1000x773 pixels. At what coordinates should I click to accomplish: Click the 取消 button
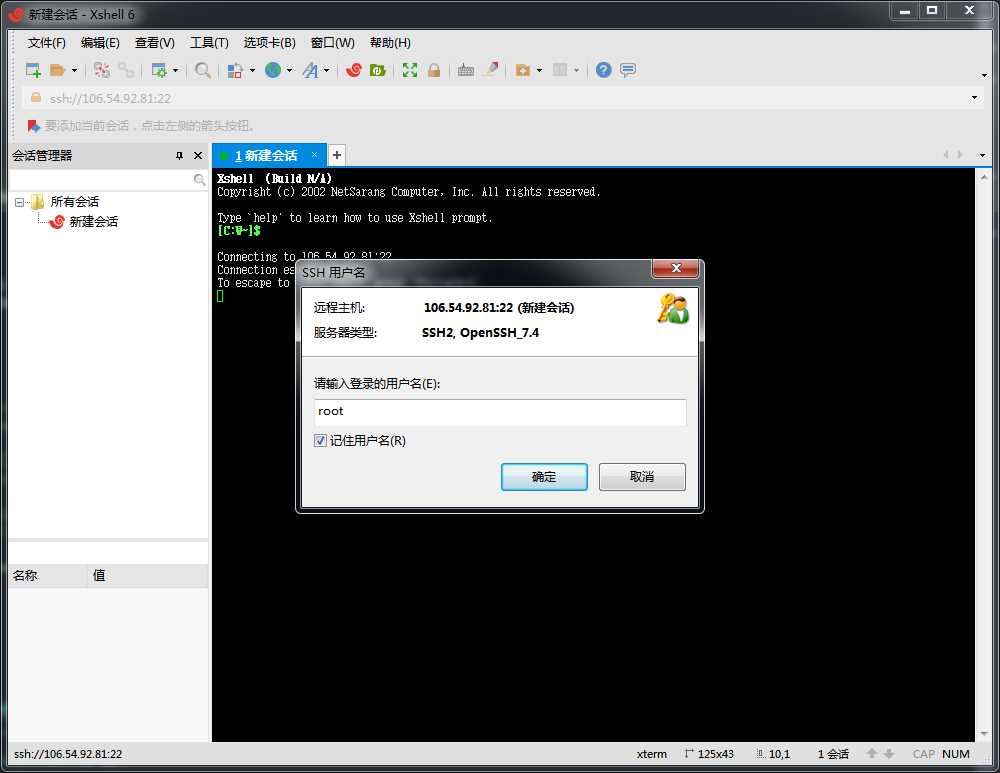click(642, 477)
